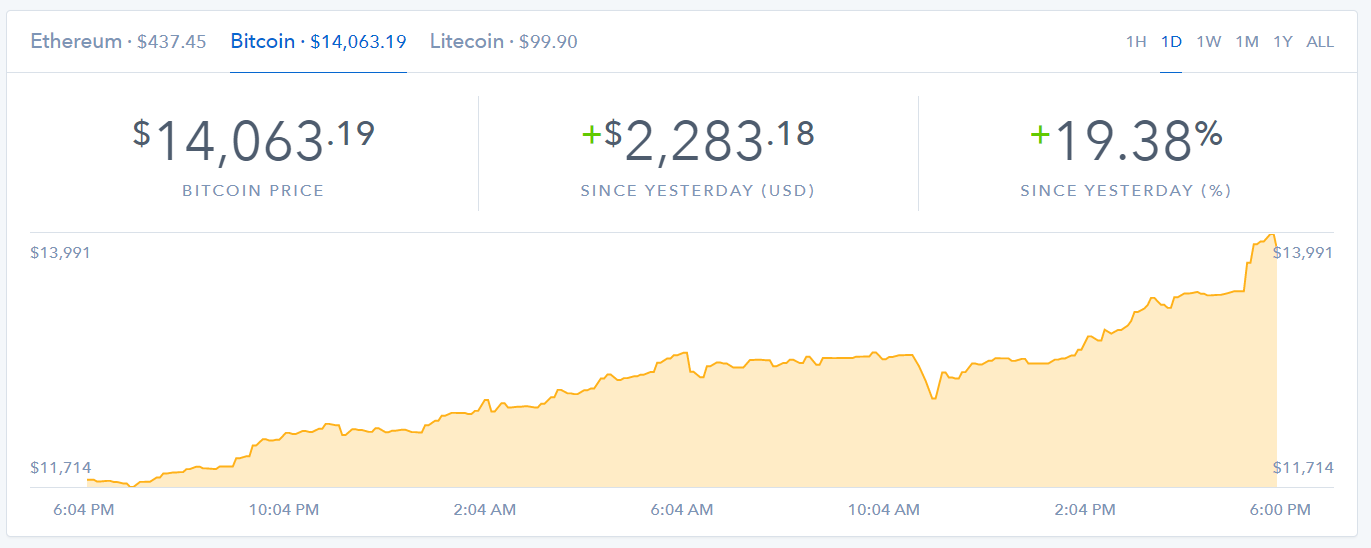Select the Bitcoin tab
Screen dimensions: 1371x548
(x=318, y=41)
